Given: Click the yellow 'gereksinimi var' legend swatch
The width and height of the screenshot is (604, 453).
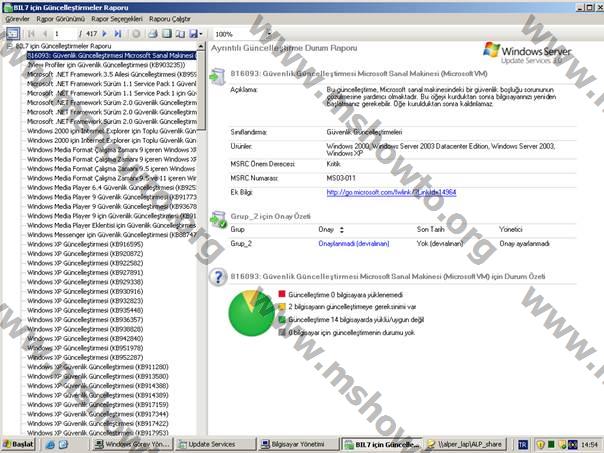Looking at the screenshot, I should pos(282,307).
